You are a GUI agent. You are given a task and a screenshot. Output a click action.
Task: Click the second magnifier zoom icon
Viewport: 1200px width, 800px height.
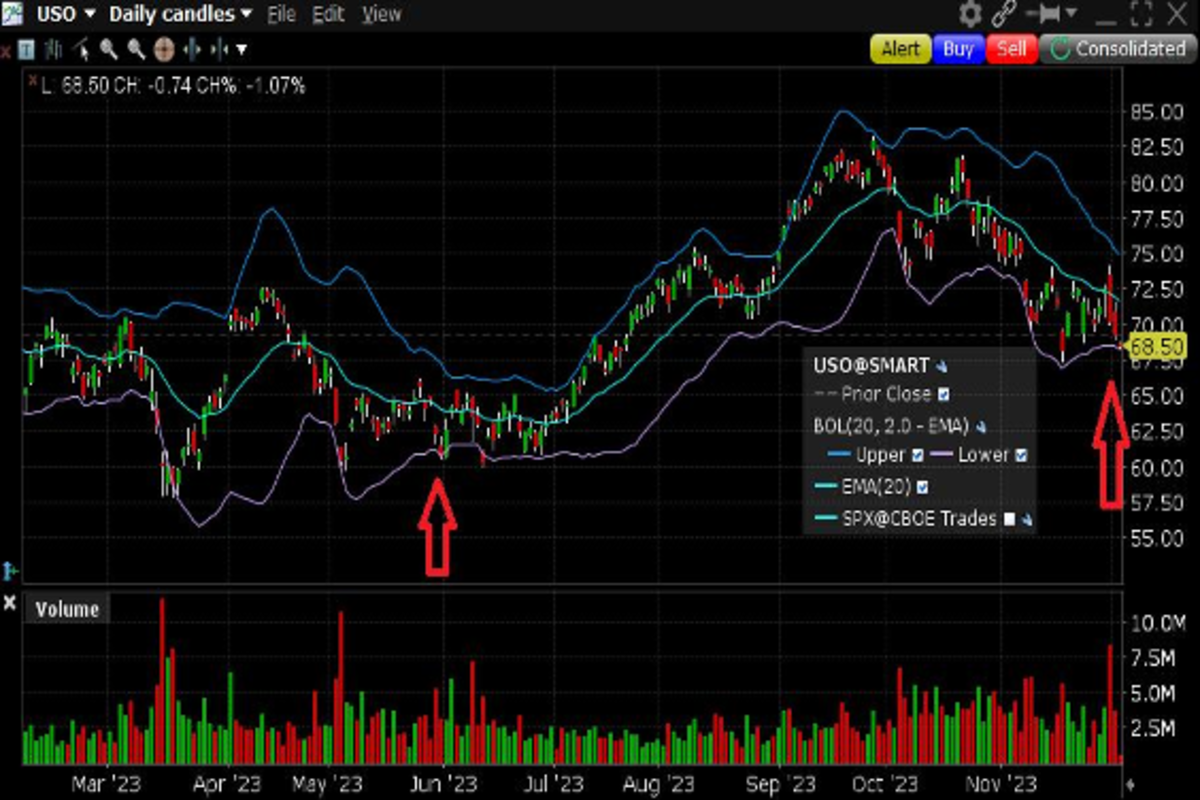137,48
